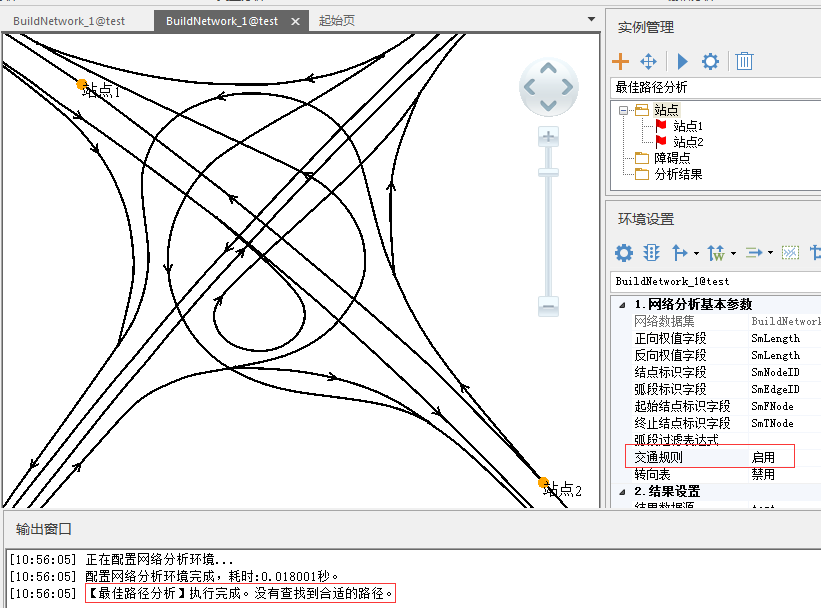Click the map zoom-in plus button

click(x=548, y=137)
